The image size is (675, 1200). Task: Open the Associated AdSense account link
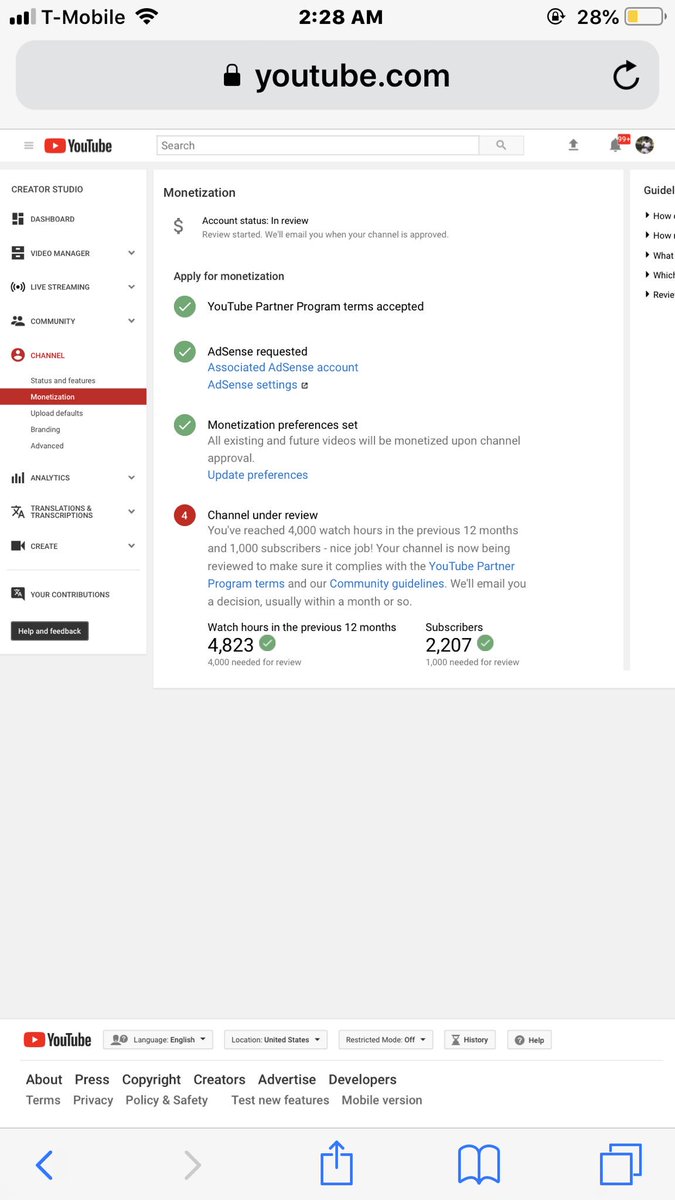[283, 368]
